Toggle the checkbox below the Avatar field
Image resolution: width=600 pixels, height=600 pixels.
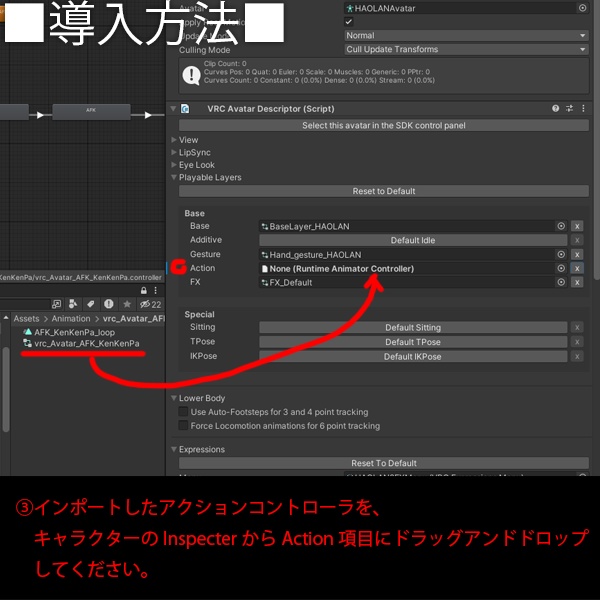(349, 21)
